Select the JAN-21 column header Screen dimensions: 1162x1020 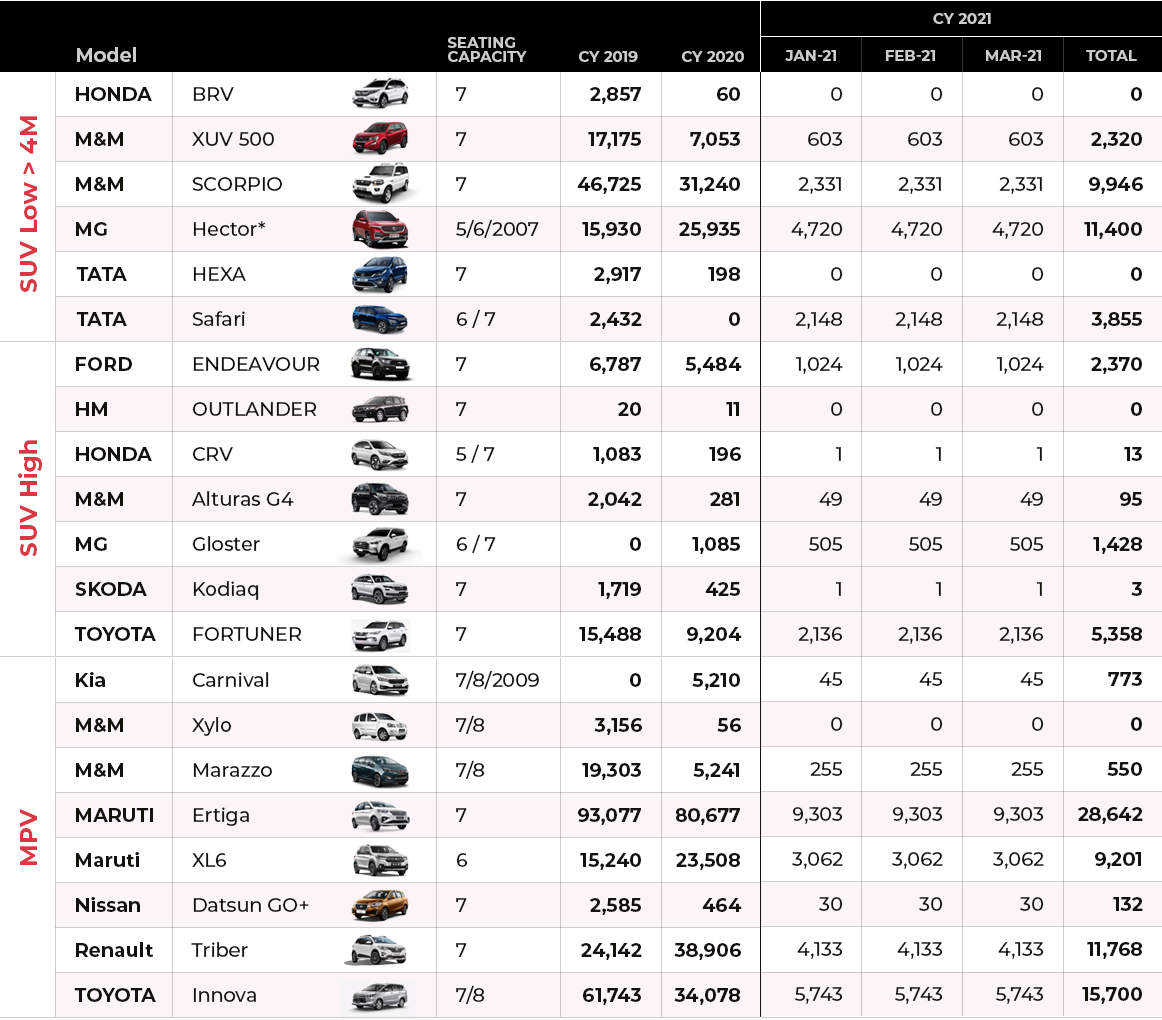click(x=811, y=56)
